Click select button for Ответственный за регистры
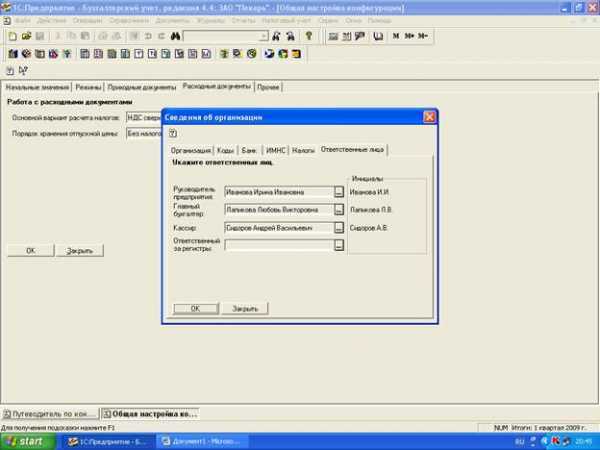This screenshot has width=600, height=450. tap(339, 245)
